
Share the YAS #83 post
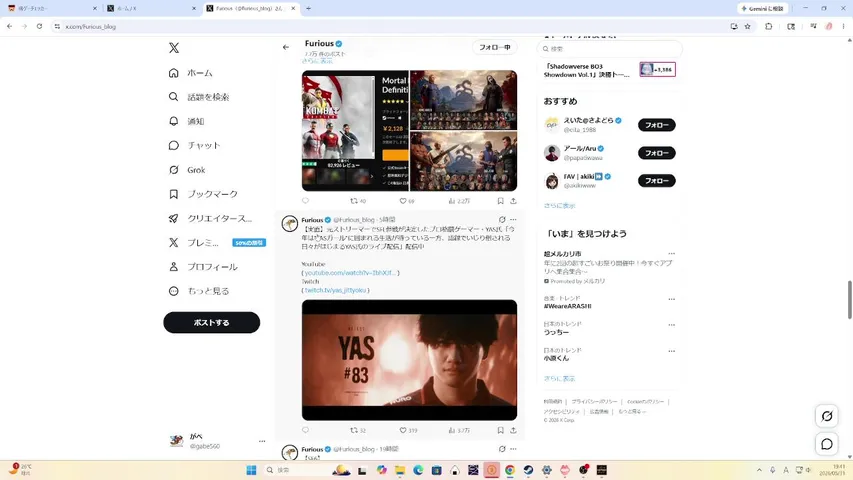513,430
